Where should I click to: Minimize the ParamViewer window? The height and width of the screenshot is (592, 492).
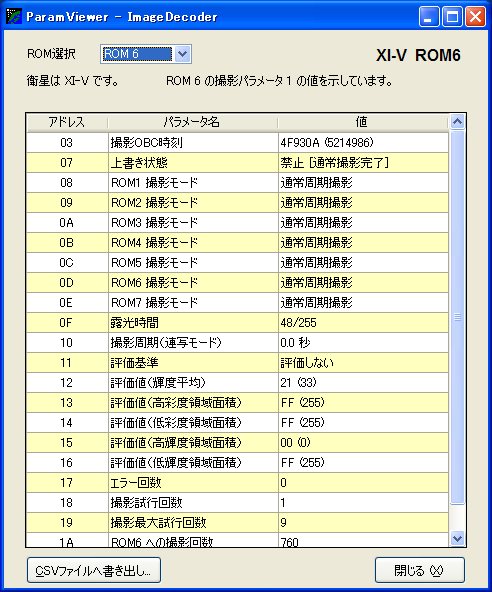(x=429, y=17)
